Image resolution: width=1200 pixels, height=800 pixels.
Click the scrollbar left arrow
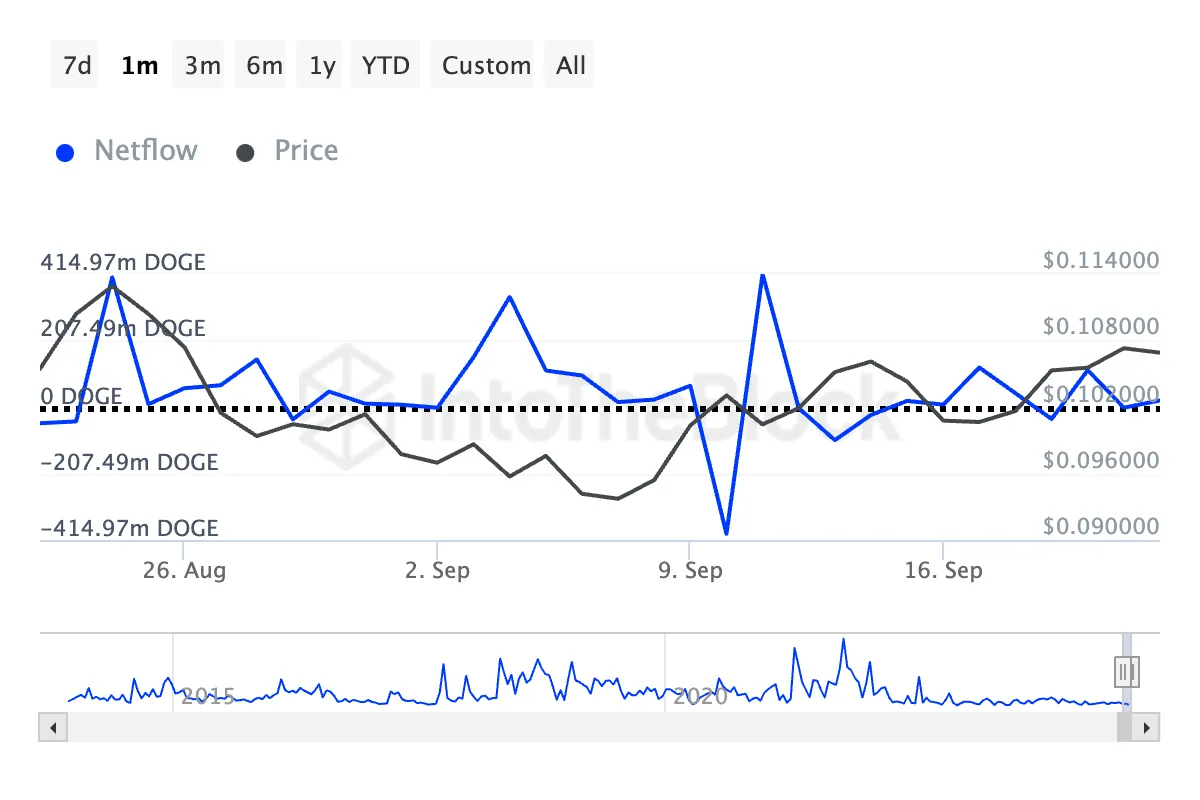(48, 727)
